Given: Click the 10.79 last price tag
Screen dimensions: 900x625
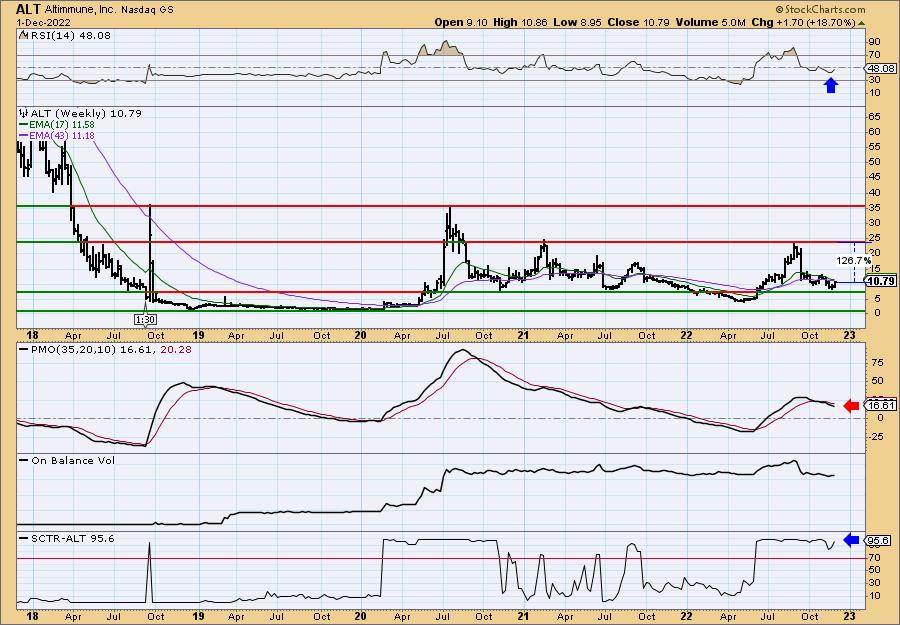Looking at the screenshot, I should 880,282.
